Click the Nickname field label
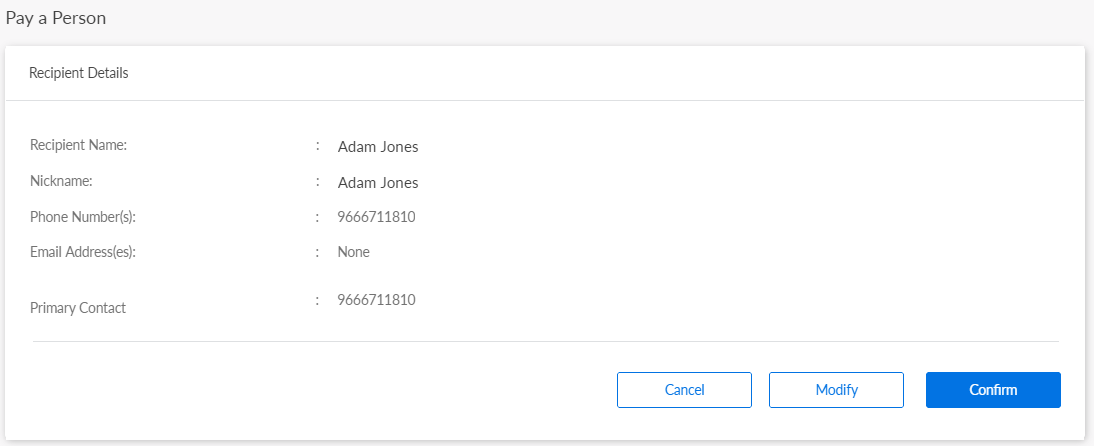This screenshot has height=446, width=1094. (61, 181)
